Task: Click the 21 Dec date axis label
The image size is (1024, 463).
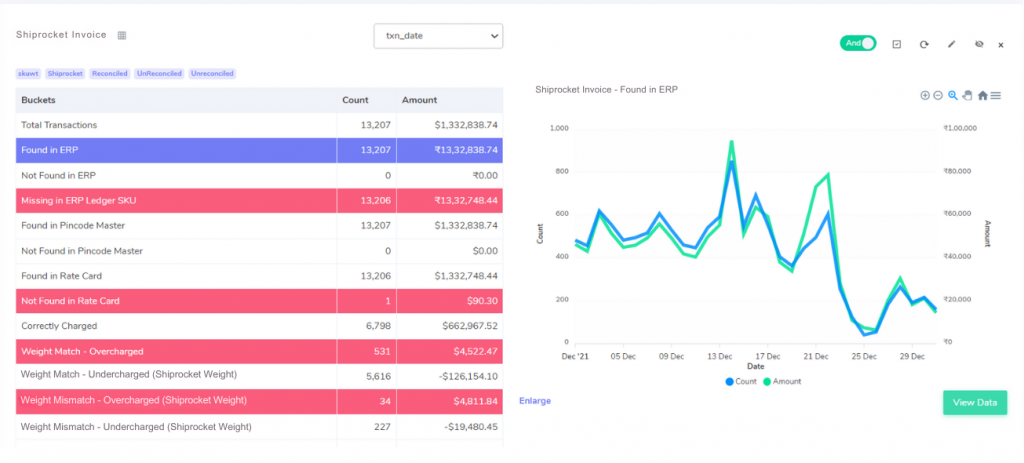Action: (816, 357)
